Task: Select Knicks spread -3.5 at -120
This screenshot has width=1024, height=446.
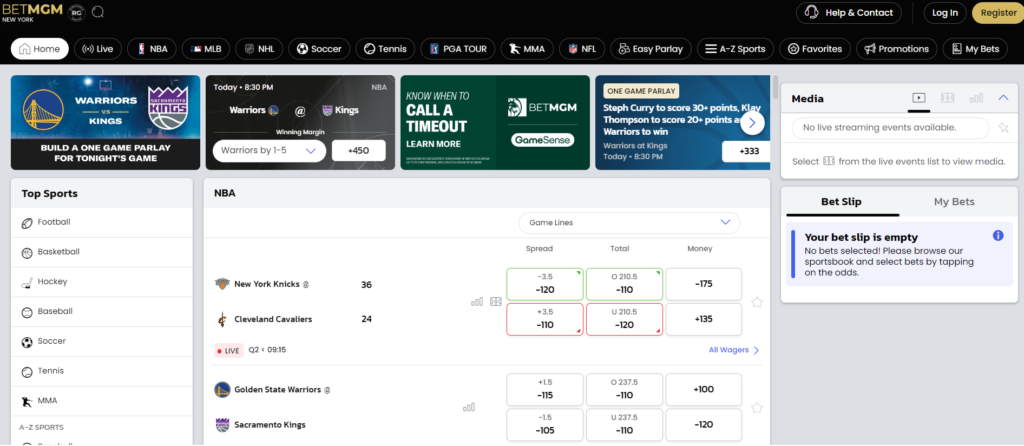Action: coord(545,284)
